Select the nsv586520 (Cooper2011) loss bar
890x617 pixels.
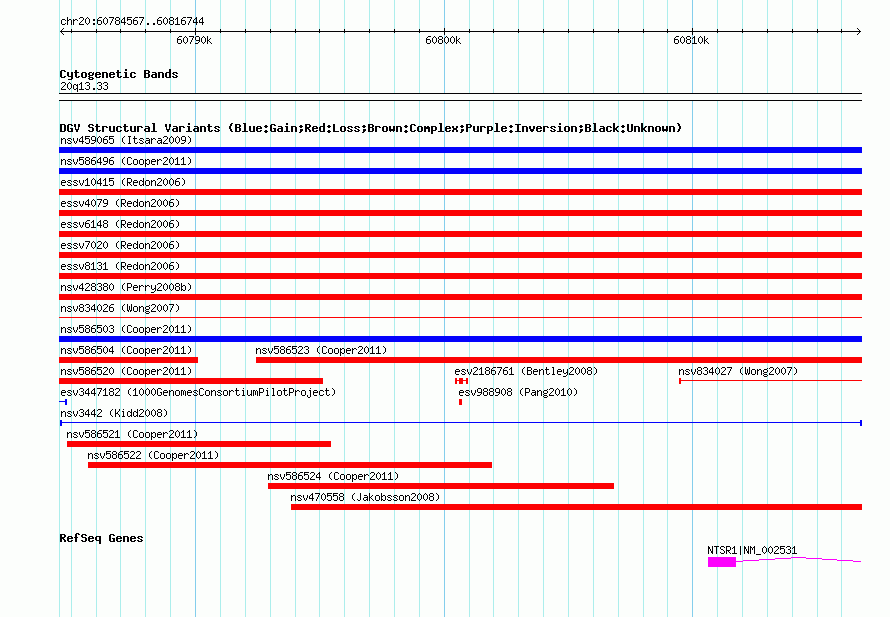click(x=191, y=381)
